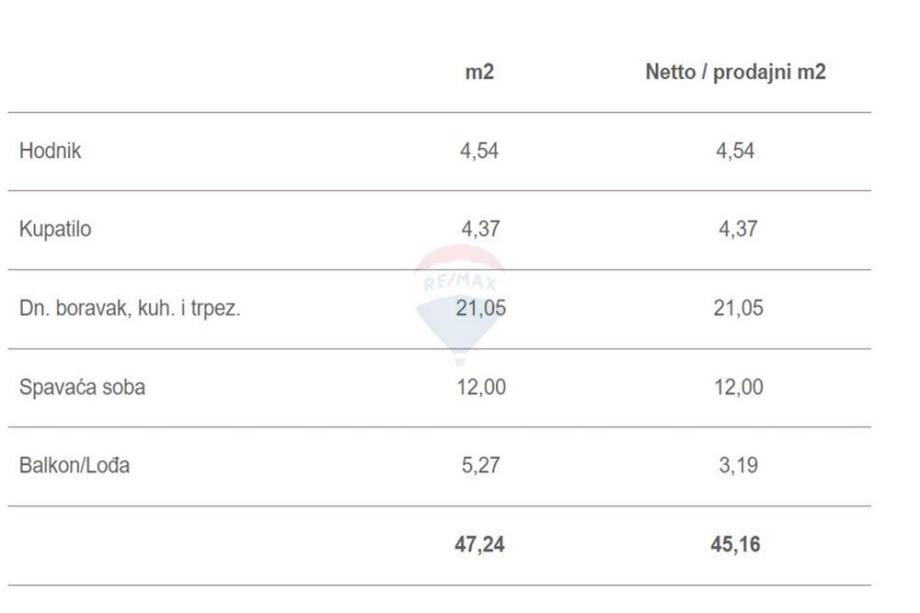
Task: Click the Netto / prodajni m2 header
Action: click(x=736, y=73)
